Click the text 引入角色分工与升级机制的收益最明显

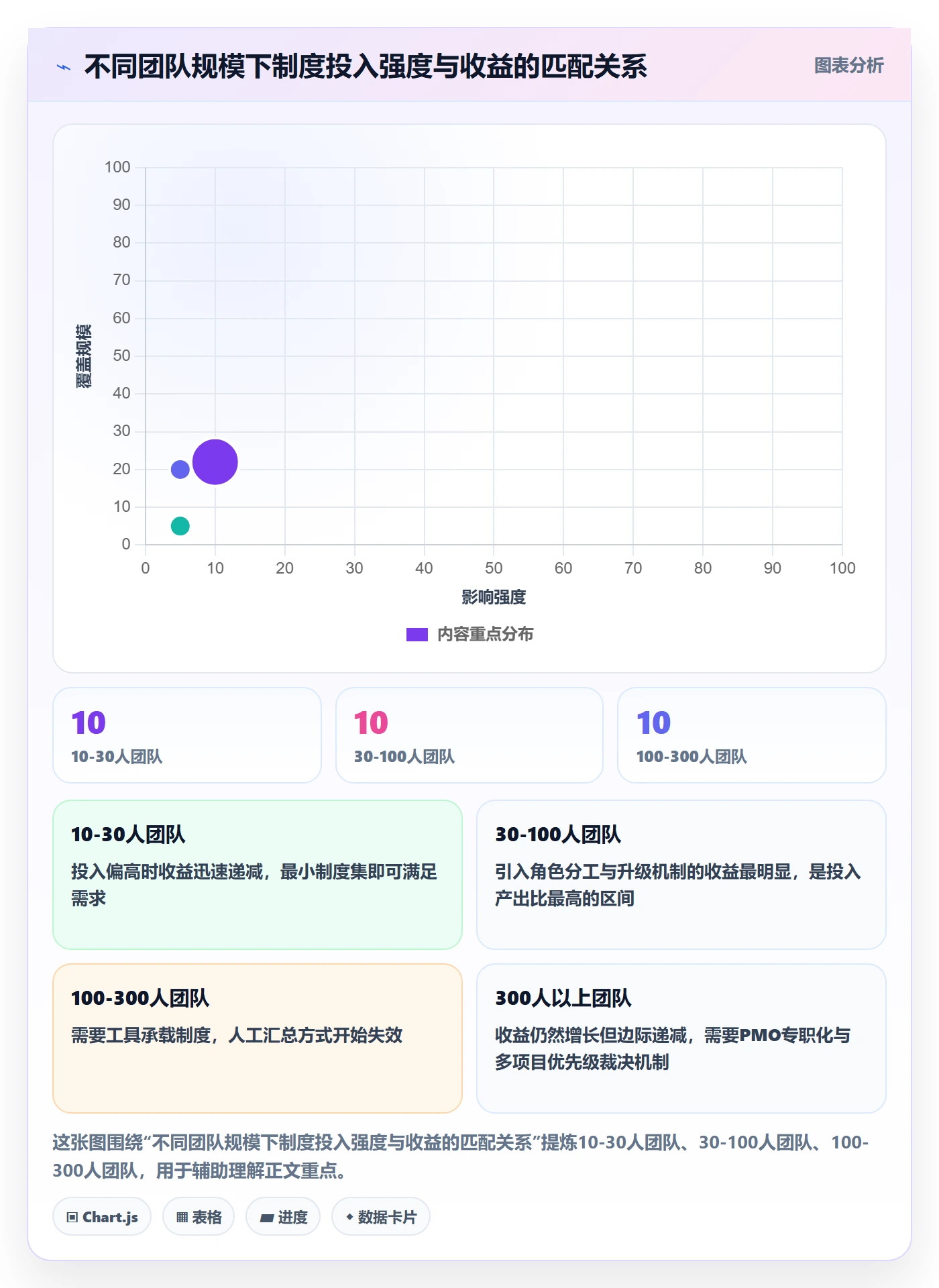tap(643, 872)
